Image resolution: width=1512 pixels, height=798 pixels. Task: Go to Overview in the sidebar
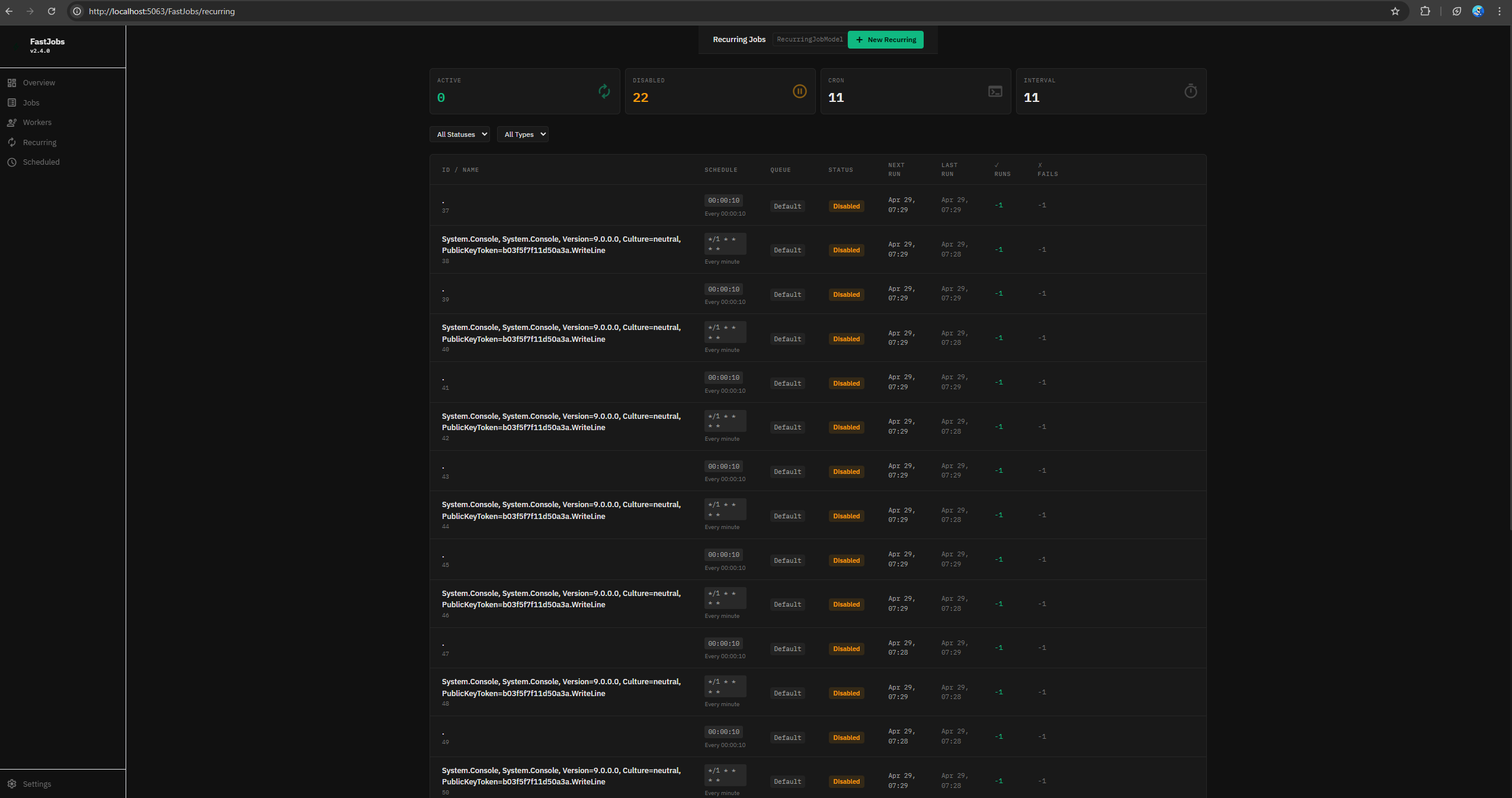pyautogui.click(x=39, y=83)
